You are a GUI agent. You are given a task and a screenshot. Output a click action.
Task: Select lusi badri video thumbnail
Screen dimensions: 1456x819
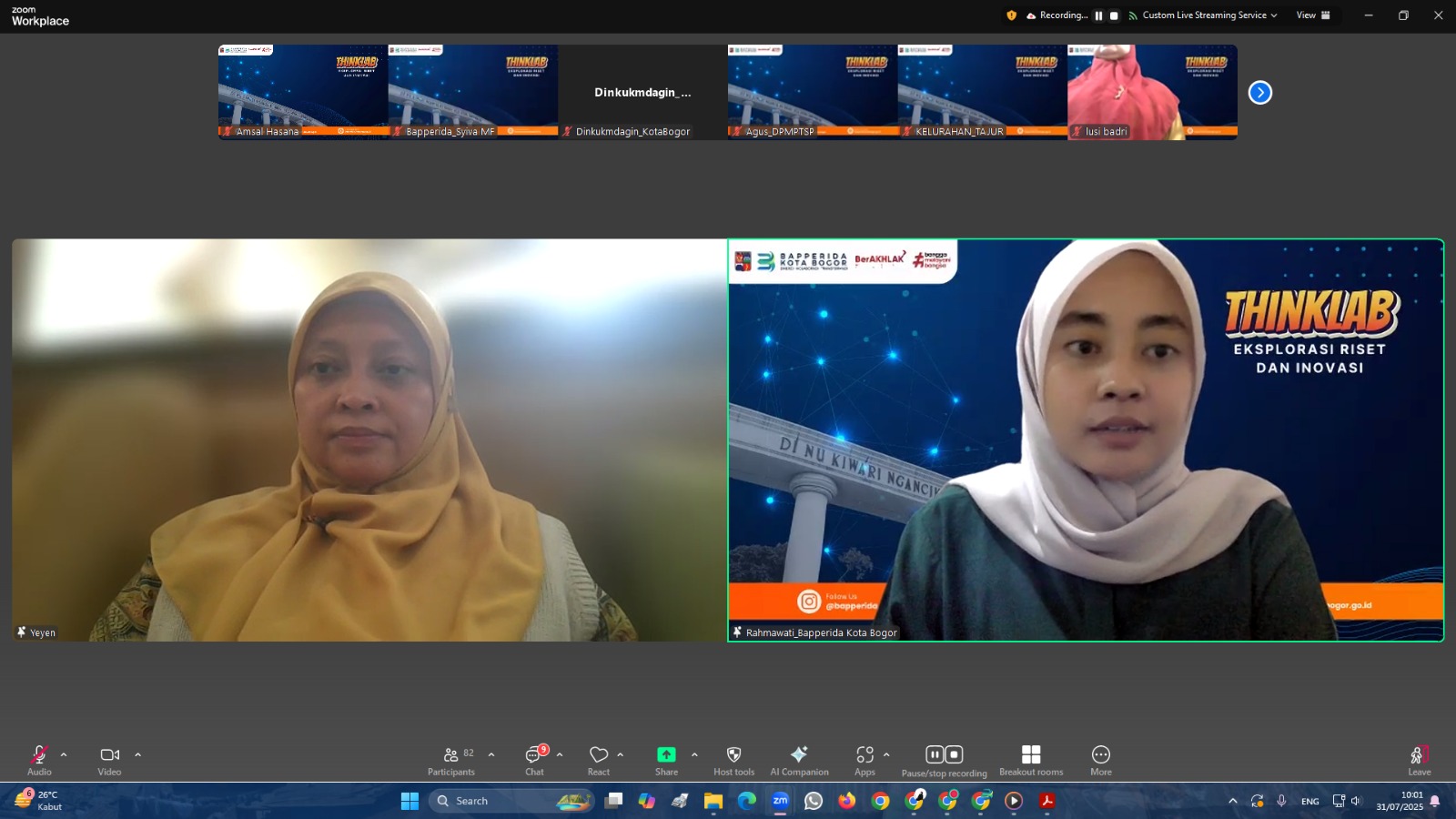tap(1152, 92)
